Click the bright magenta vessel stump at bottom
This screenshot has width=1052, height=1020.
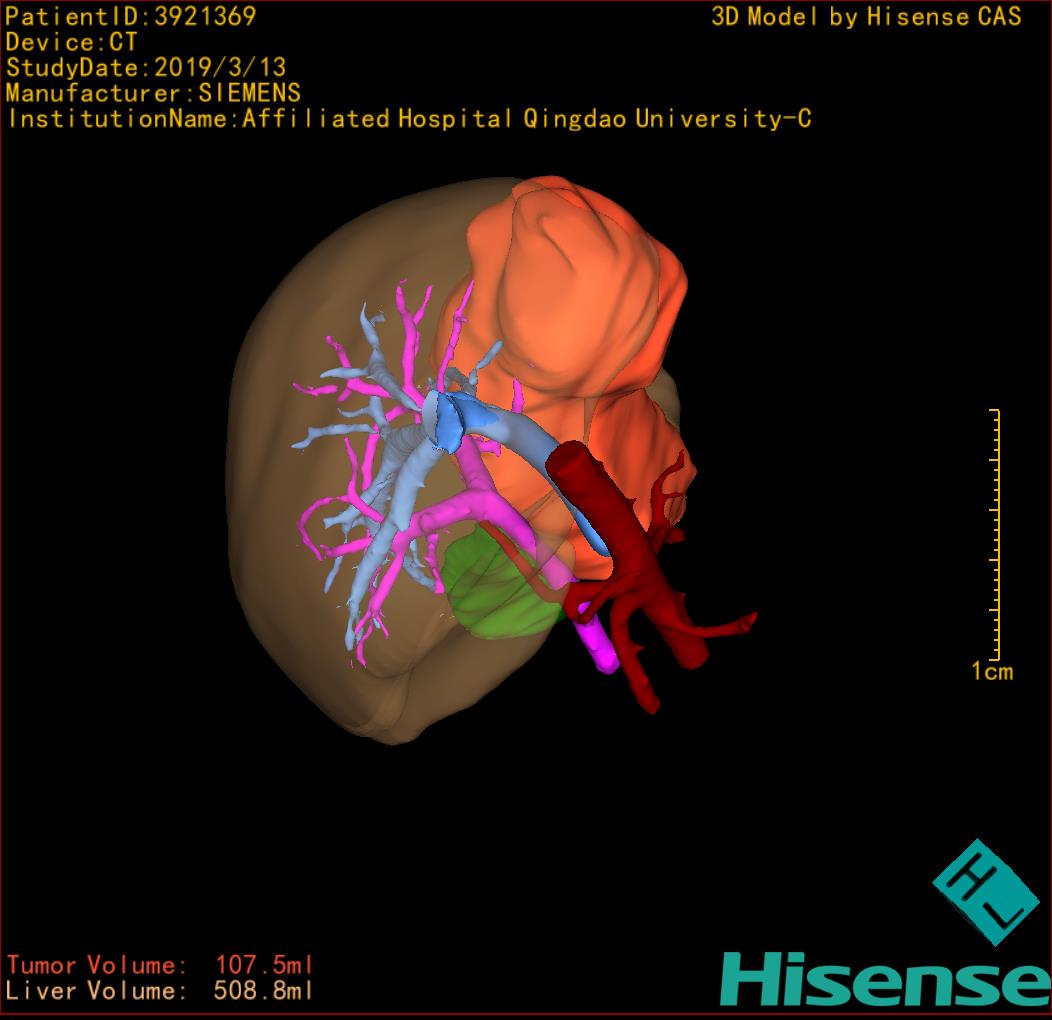tap(600, 645)
